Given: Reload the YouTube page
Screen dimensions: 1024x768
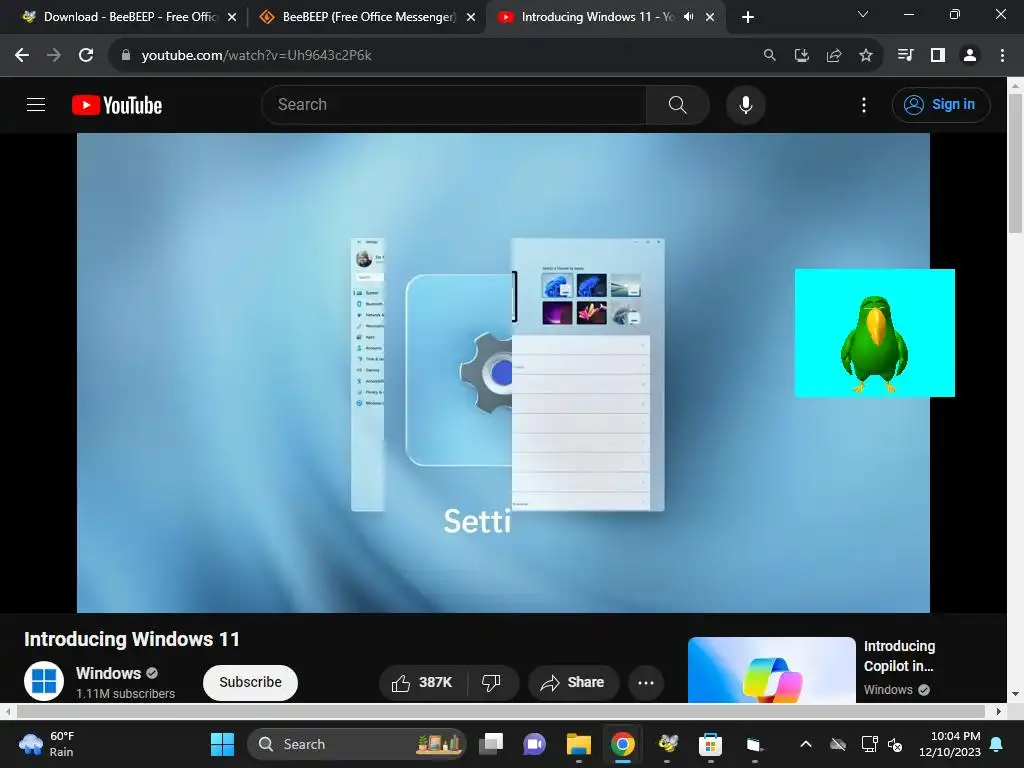Looking at the screenshot, I should (x=86, y=56).
